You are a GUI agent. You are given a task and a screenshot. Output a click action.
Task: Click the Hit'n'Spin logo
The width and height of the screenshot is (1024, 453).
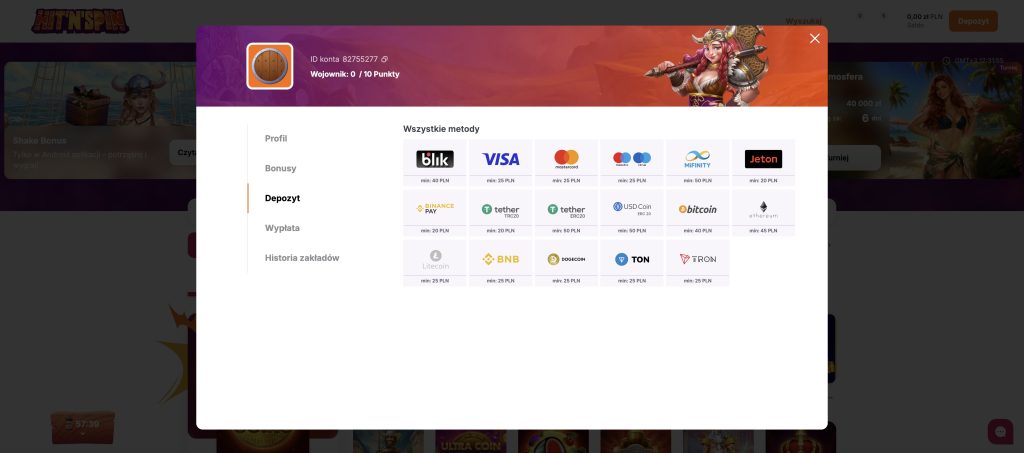click(x=80, y=21)
